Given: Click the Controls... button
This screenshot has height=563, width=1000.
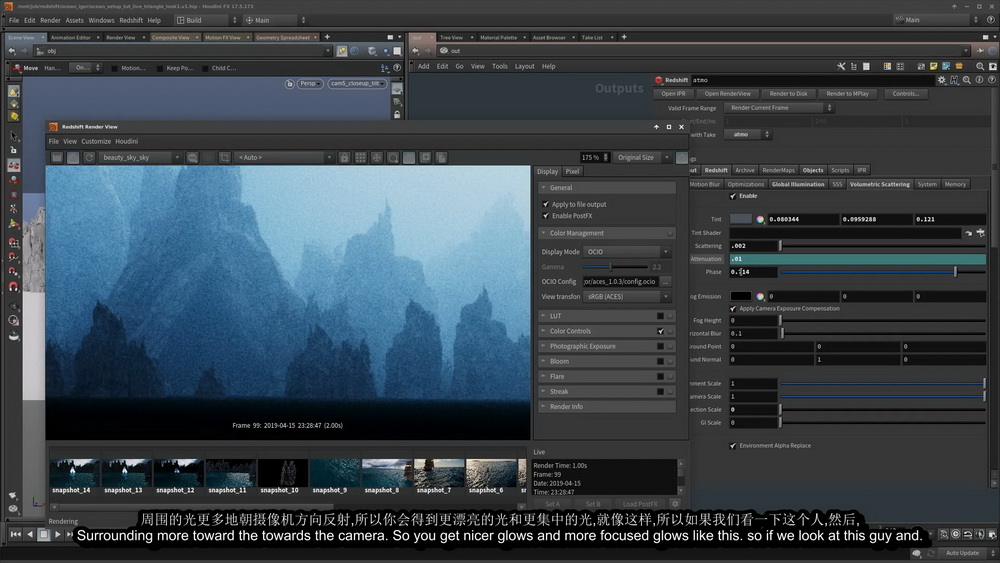Looking at the screenshot, I should (x=906, y=94).
